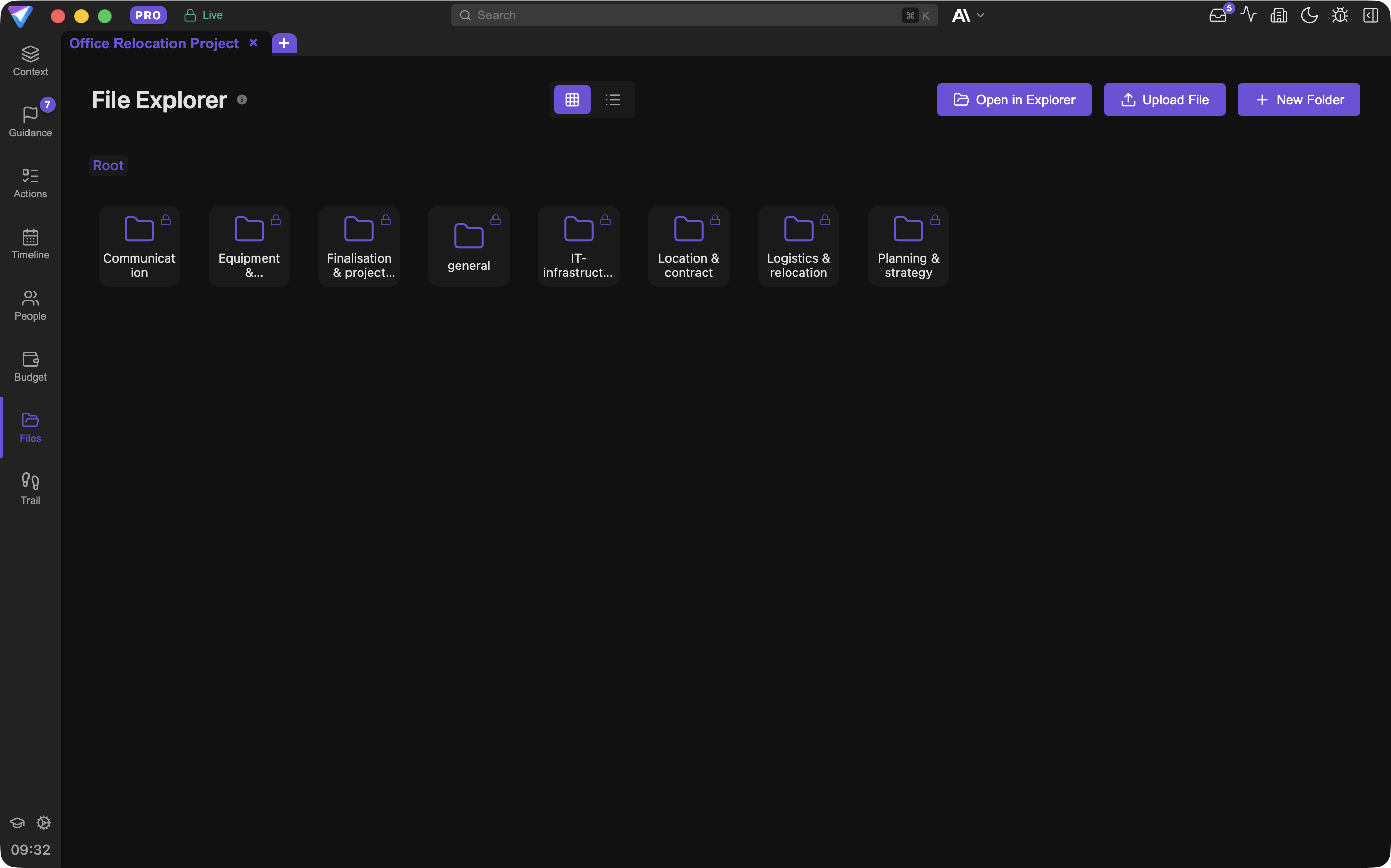Collapse the right side panel
Image resolution: width=1391 pixels, height=868 pixels.
1370,15
